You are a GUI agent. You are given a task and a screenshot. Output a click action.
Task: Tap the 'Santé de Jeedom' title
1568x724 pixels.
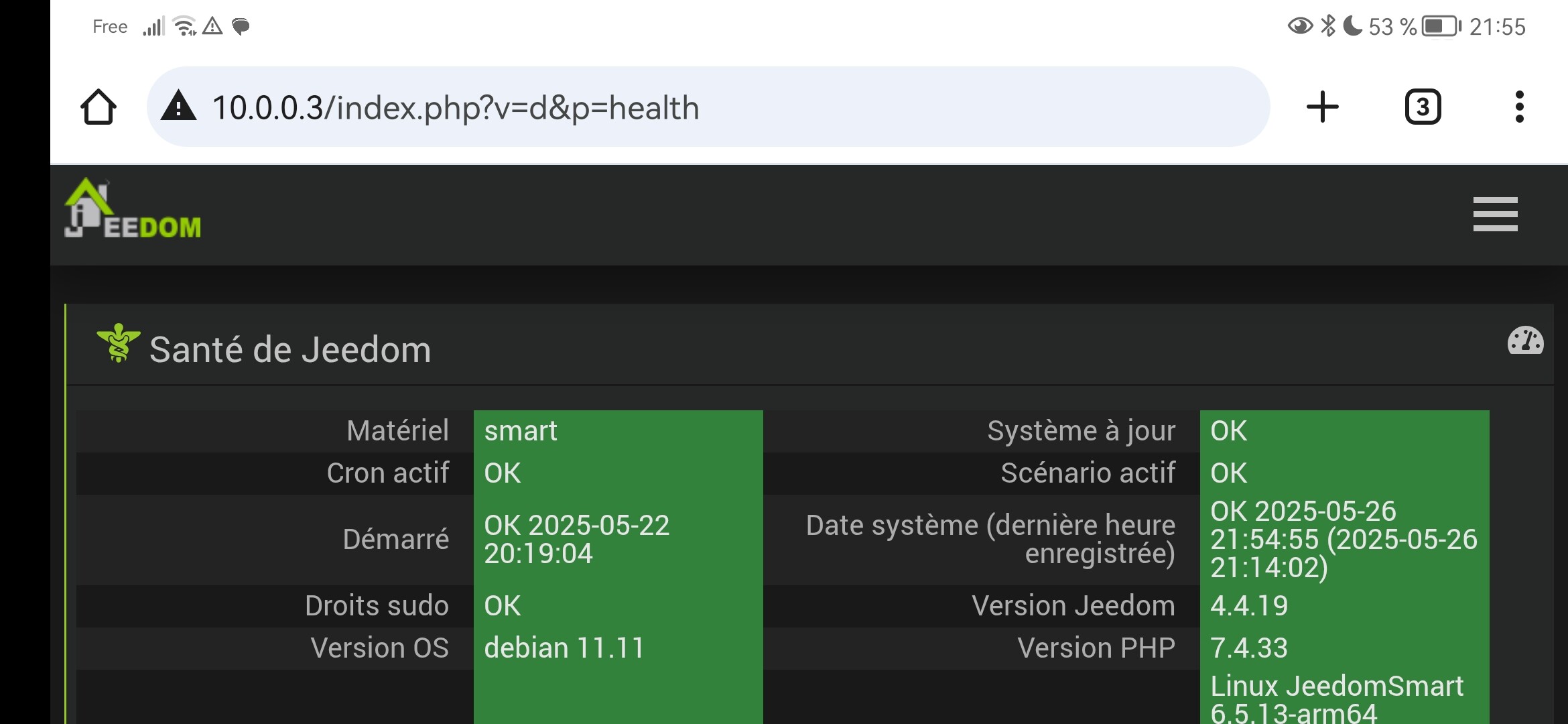pos(290,349)
